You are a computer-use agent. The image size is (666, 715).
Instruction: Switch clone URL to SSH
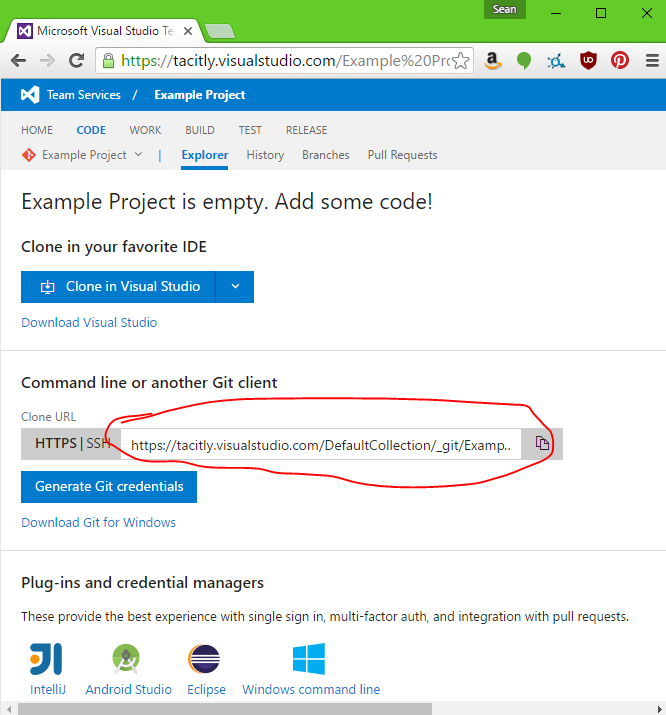[99, 444]
